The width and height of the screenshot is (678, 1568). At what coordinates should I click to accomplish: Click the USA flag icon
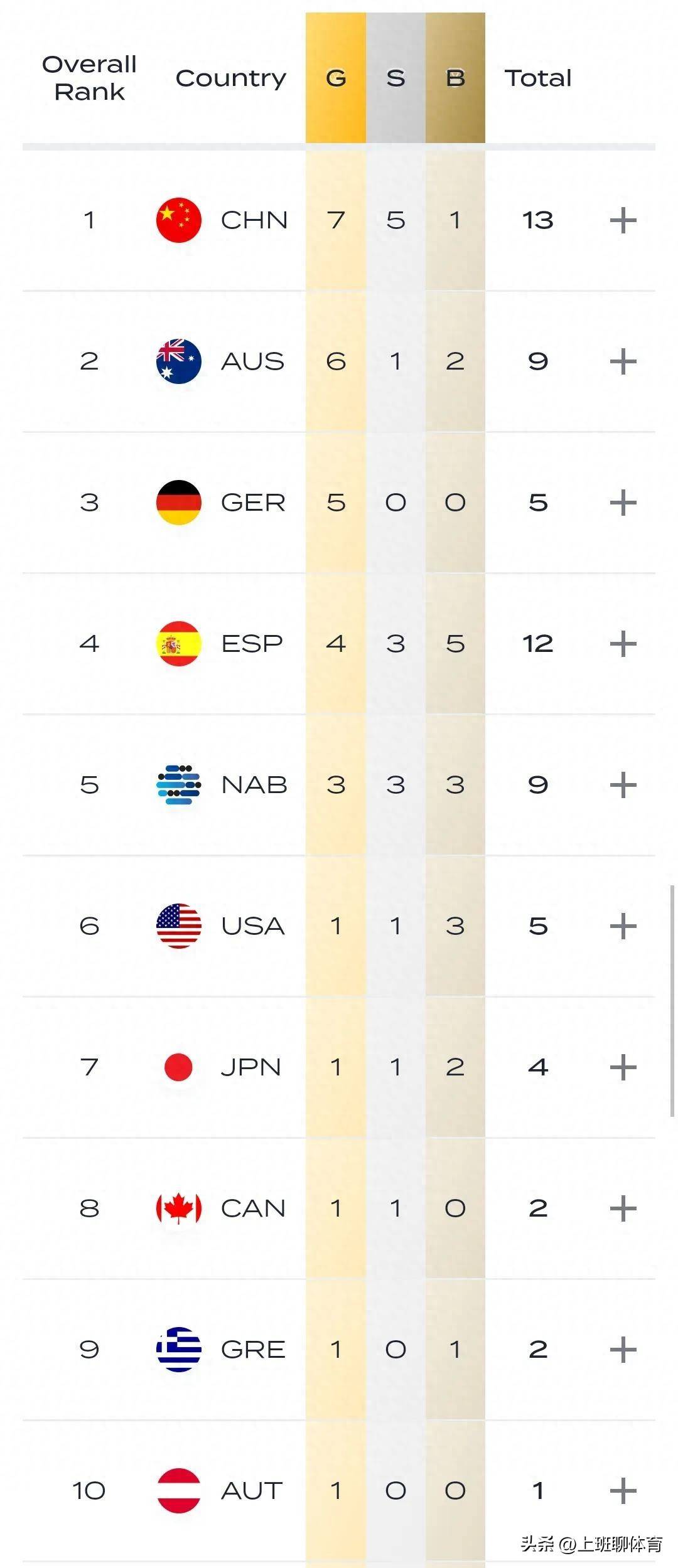pos(179,926)
